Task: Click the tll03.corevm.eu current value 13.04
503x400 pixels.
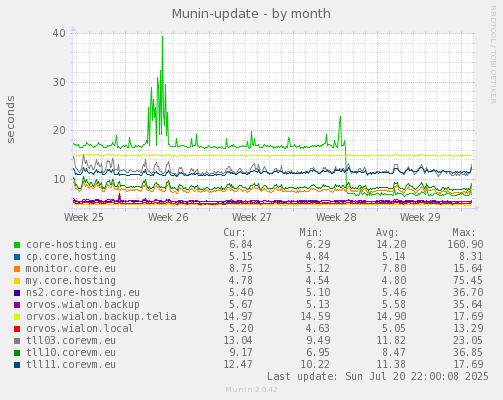Action: (x=238, y=340)
